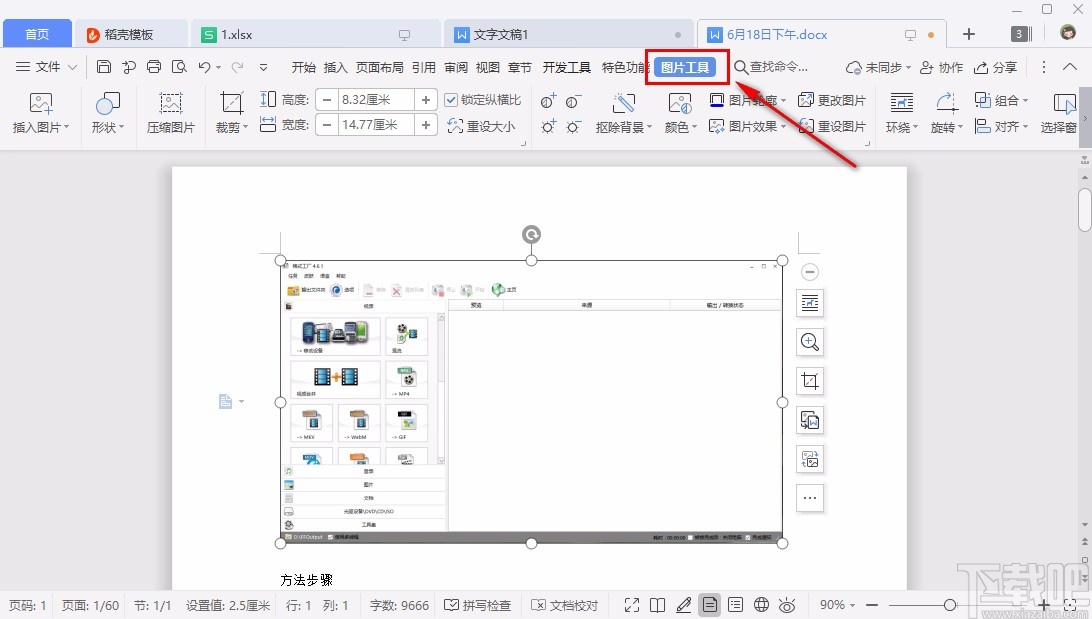Expand the 环绕 (Wrap) dropdown
Image resolution: width=1092 pixels, height=619 pixels.
pyautogui.click(x=900, y=113)
